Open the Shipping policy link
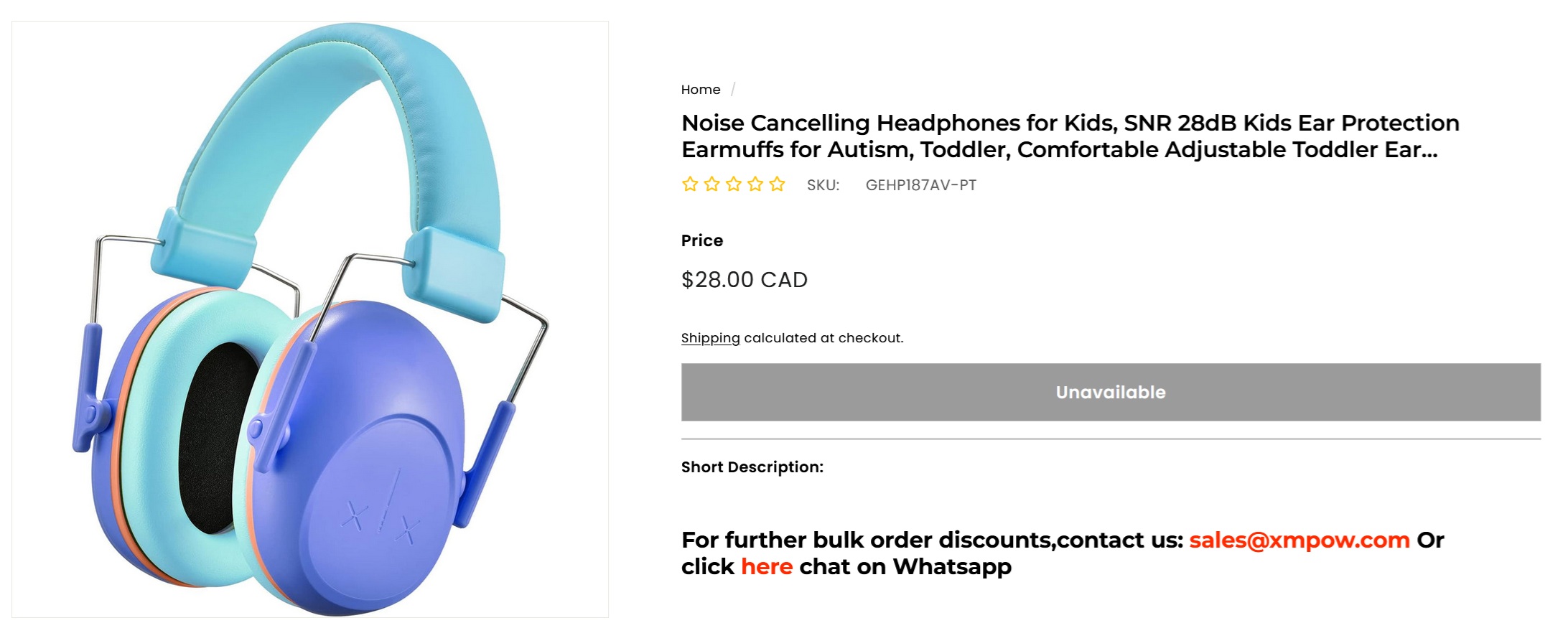1568x623 pixels. click(710, 338)
